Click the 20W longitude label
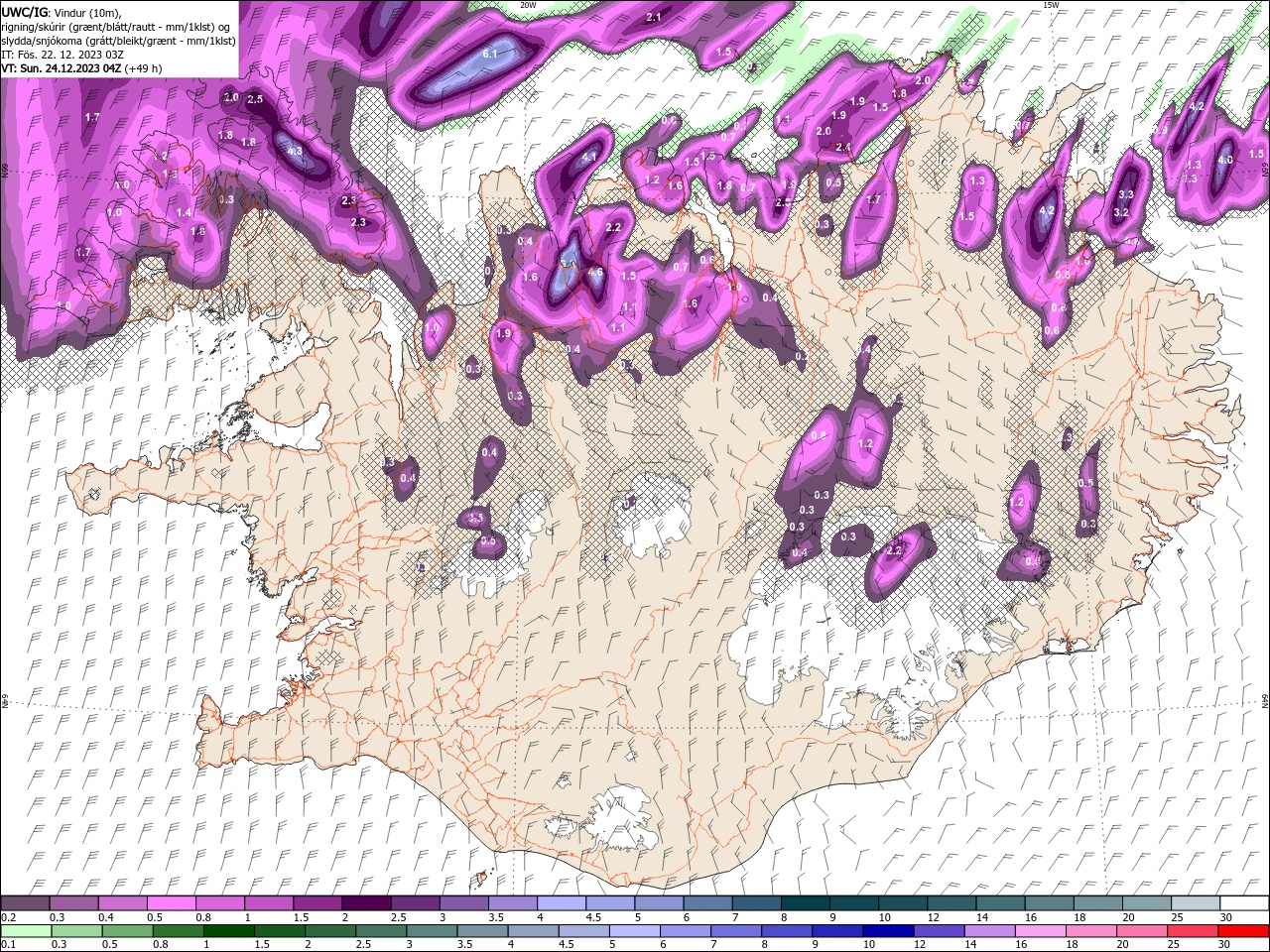 point(528,5)
